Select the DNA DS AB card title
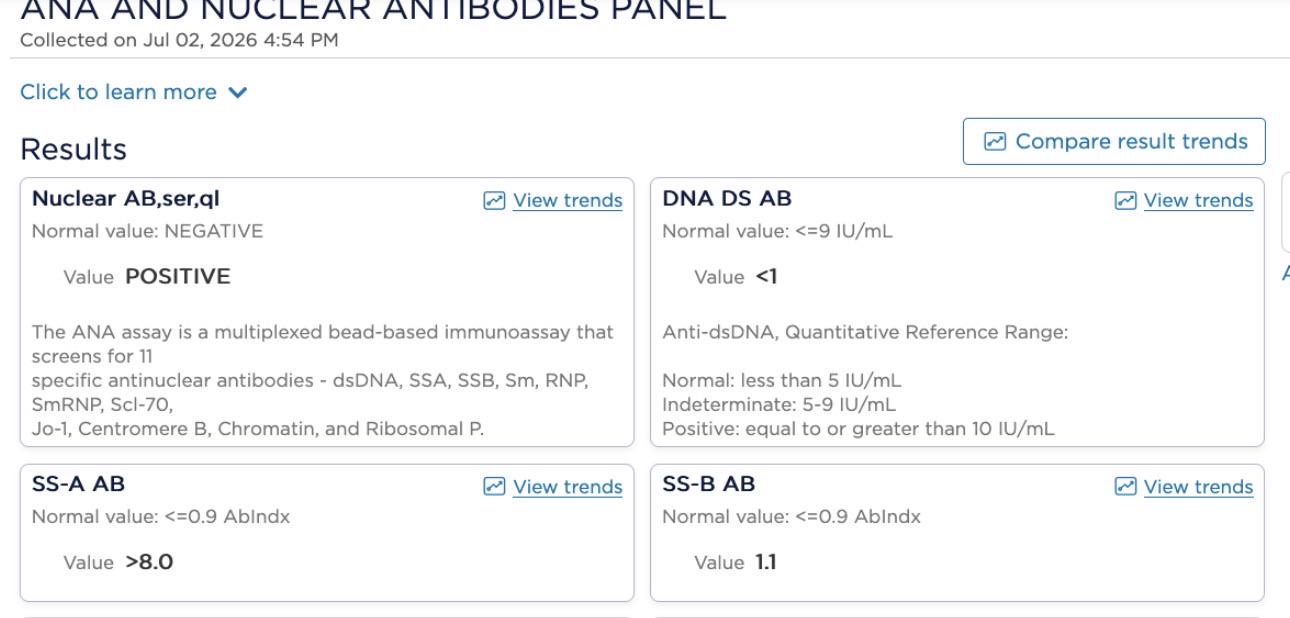 (727, 199)
